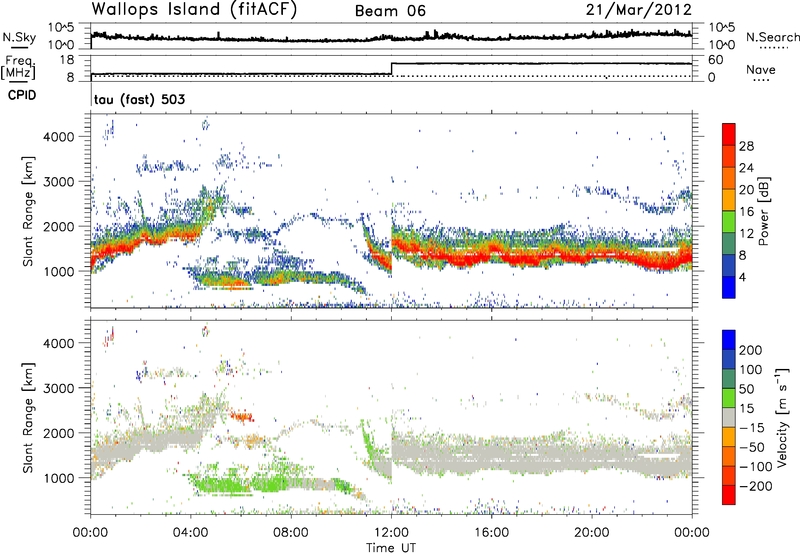Click frequency axis value '18'

(67, 60)
